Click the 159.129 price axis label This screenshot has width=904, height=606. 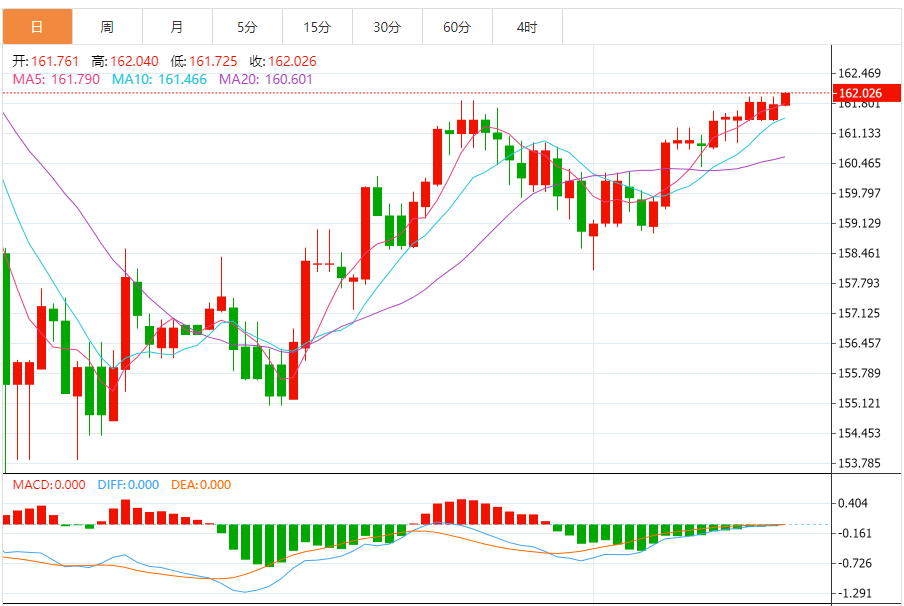tap(859, 223)
